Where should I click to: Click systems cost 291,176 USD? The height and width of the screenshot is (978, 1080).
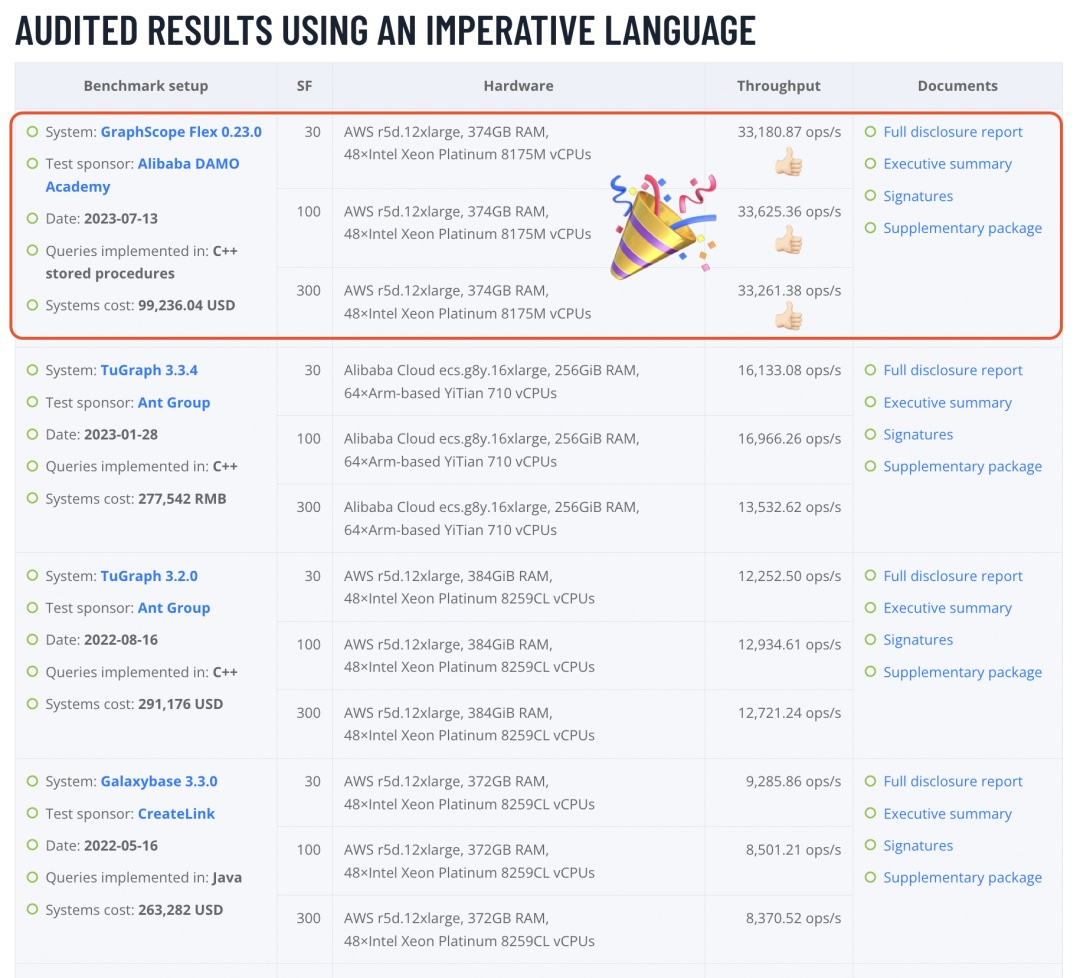[x=180, y=704]
